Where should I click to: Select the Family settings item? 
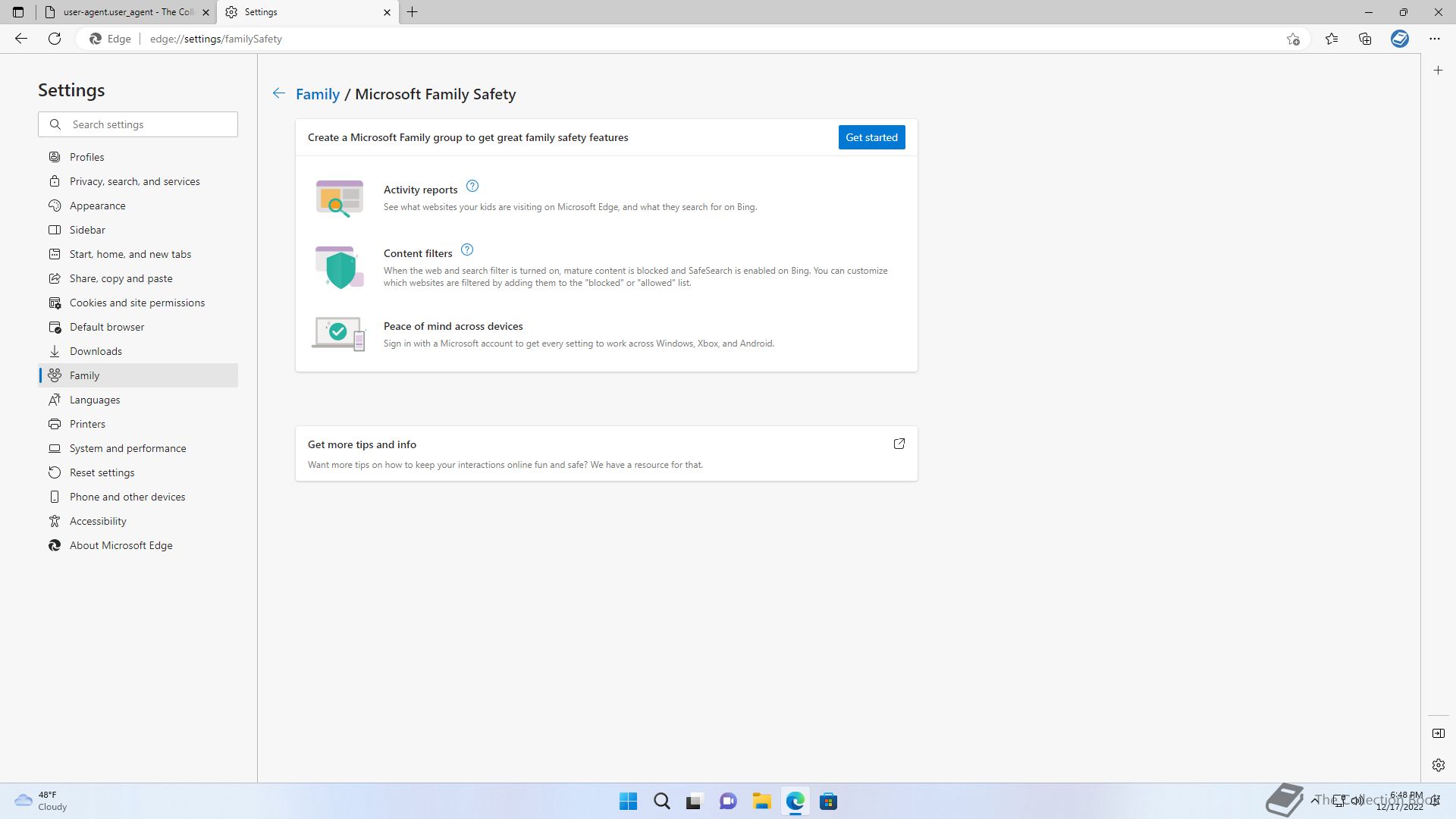coord(138,375)
